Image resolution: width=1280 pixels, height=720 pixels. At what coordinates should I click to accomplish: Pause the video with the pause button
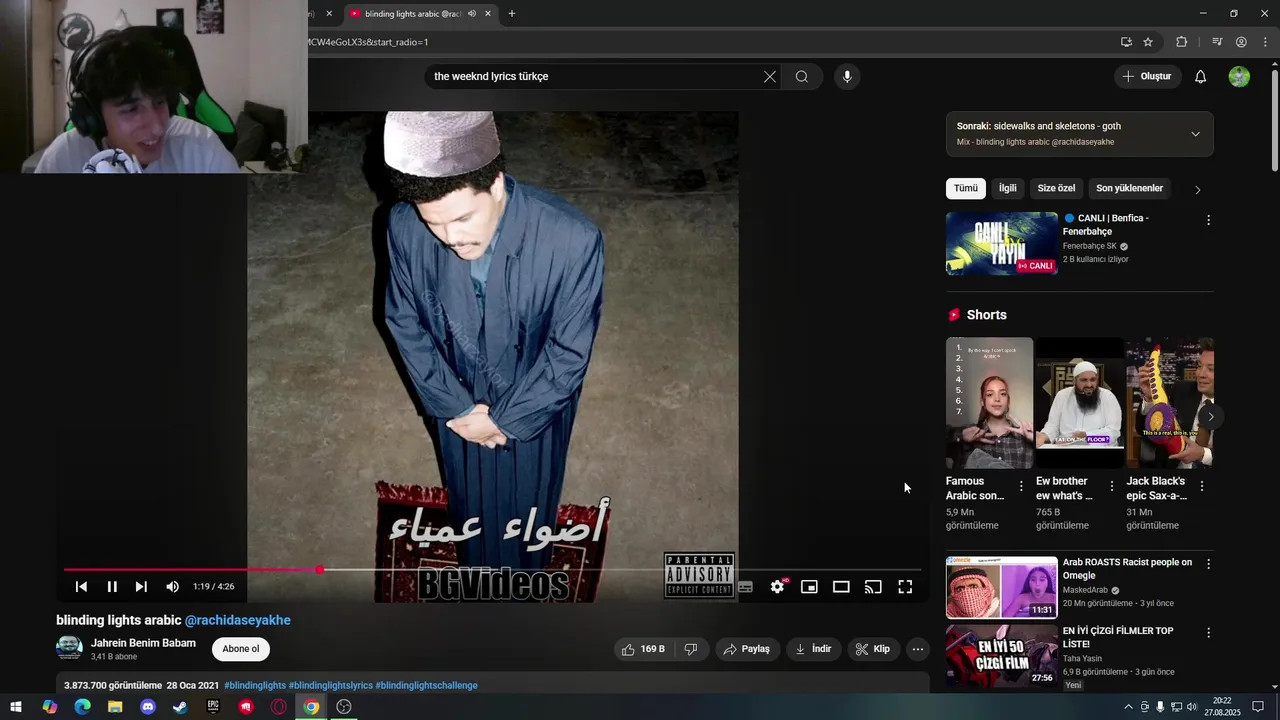(x=112, y=587)
